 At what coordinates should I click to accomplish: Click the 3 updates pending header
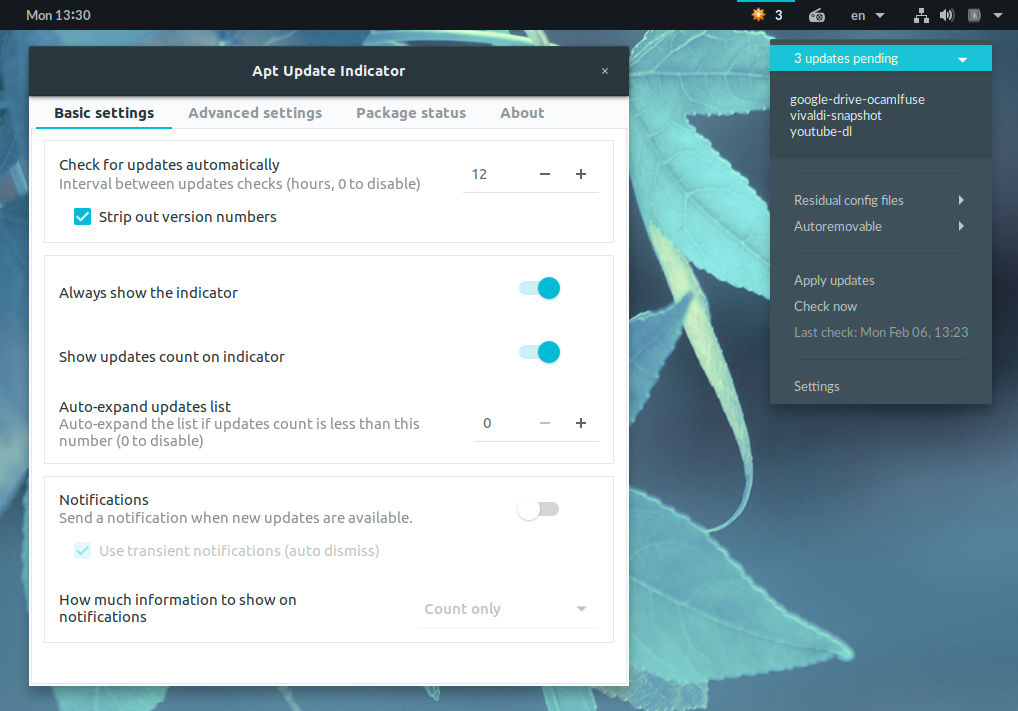[880, 58]
